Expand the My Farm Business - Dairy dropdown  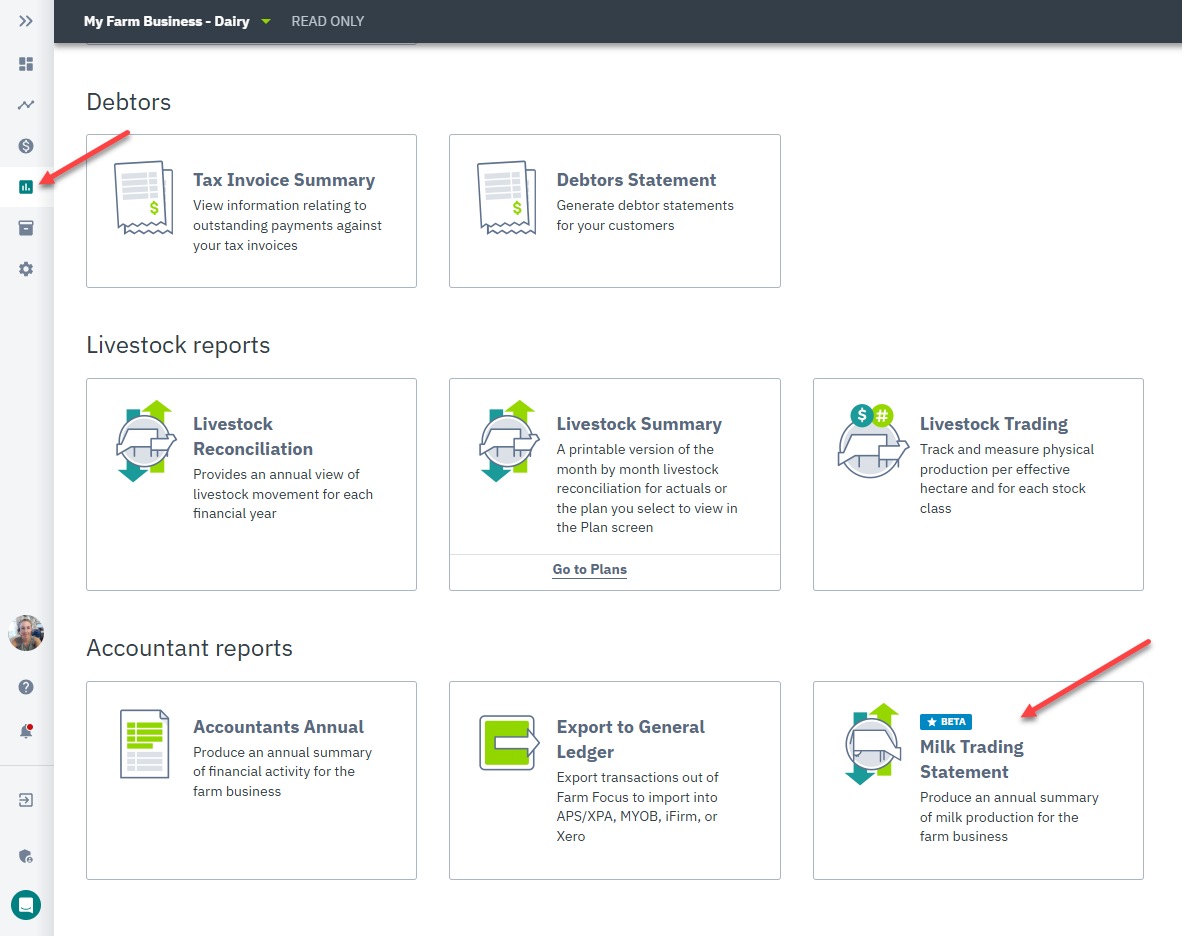coord(177,21)
